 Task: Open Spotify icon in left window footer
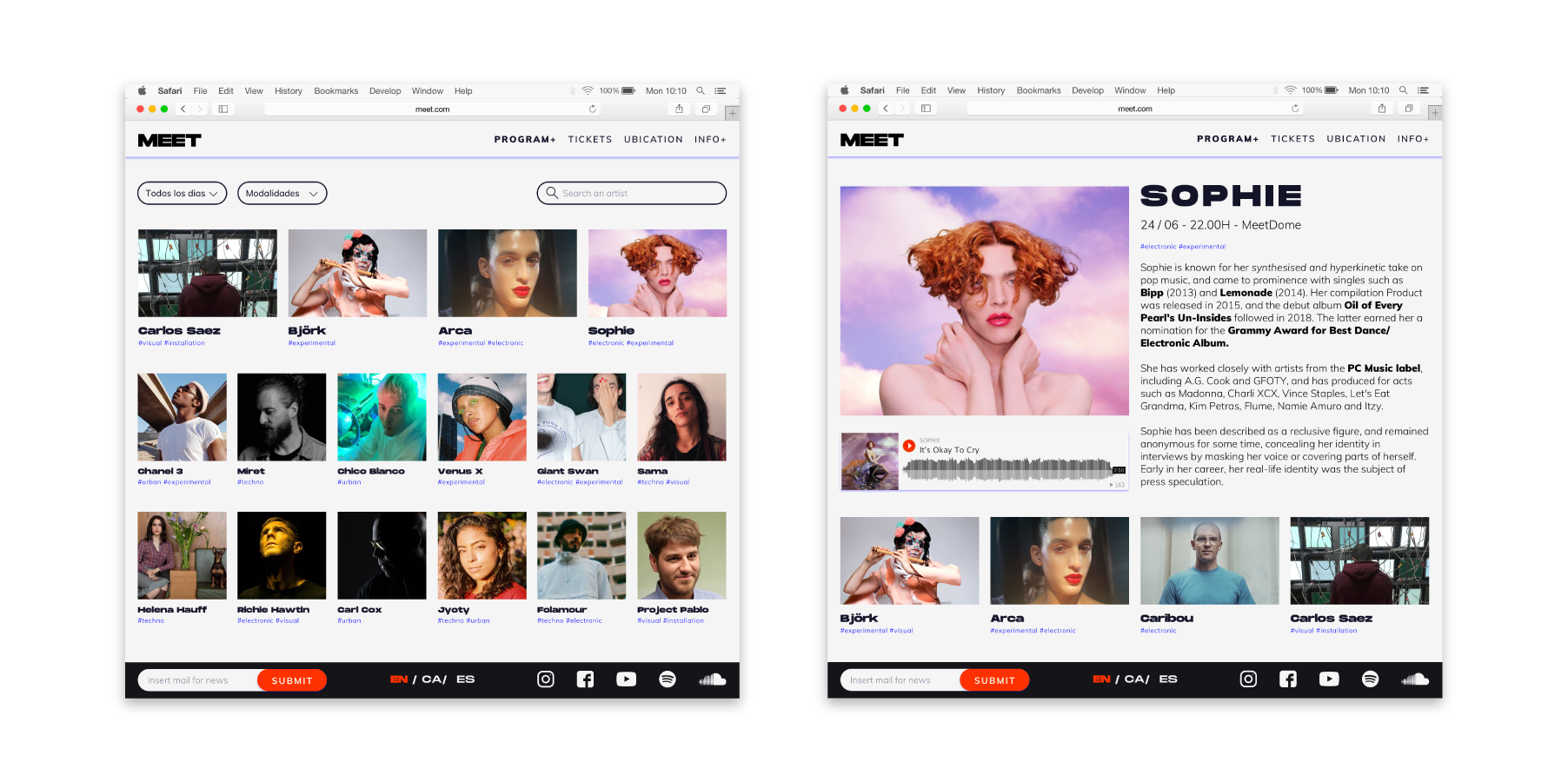coord(668,679)
